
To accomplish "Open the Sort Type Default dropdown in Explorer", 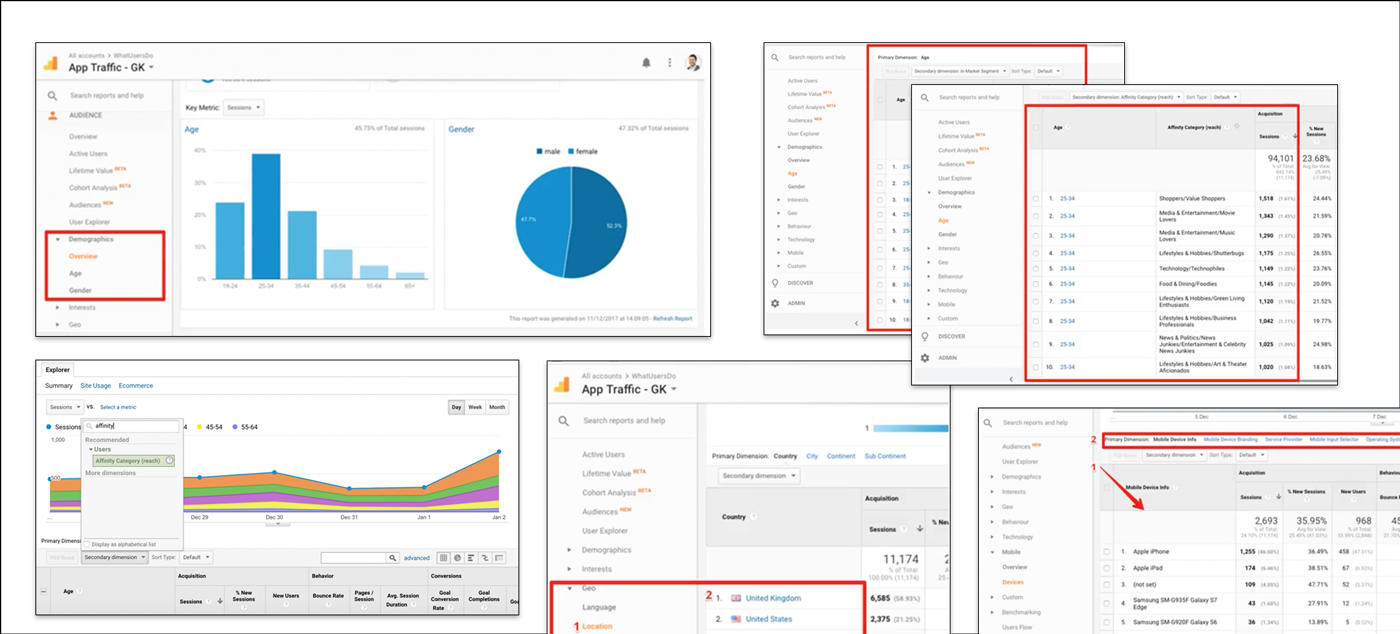I will (x=195, y=557).
